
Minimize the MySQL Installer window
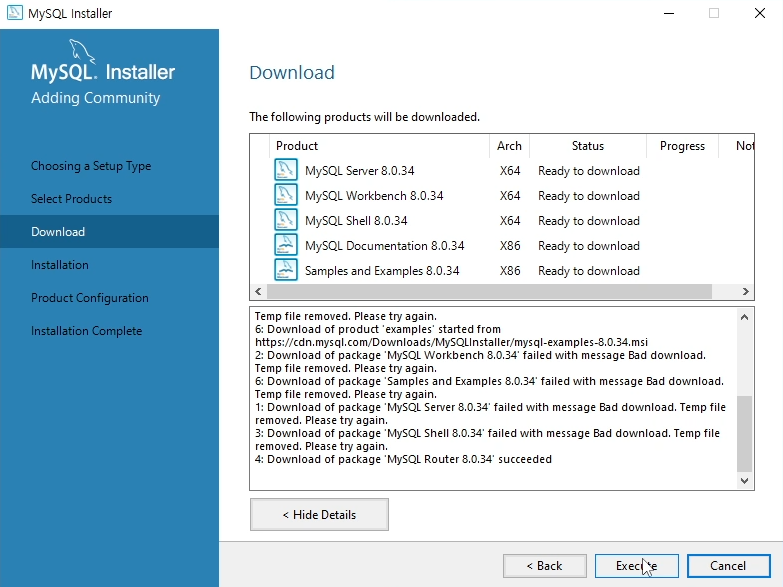669,13
